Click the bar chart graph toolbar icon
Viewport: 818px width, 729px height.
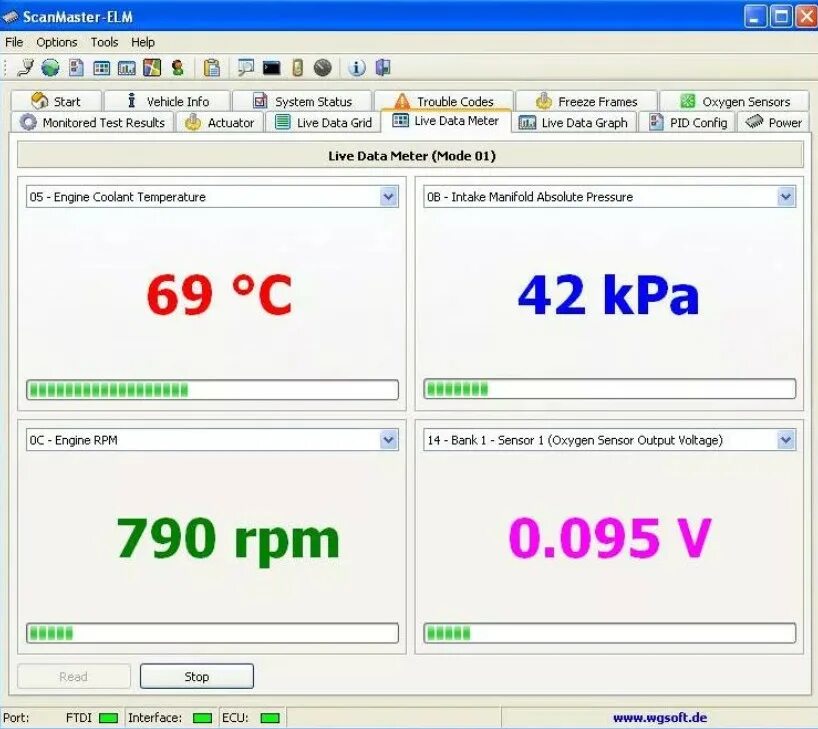pyautogui.click(x=126, y=68)
